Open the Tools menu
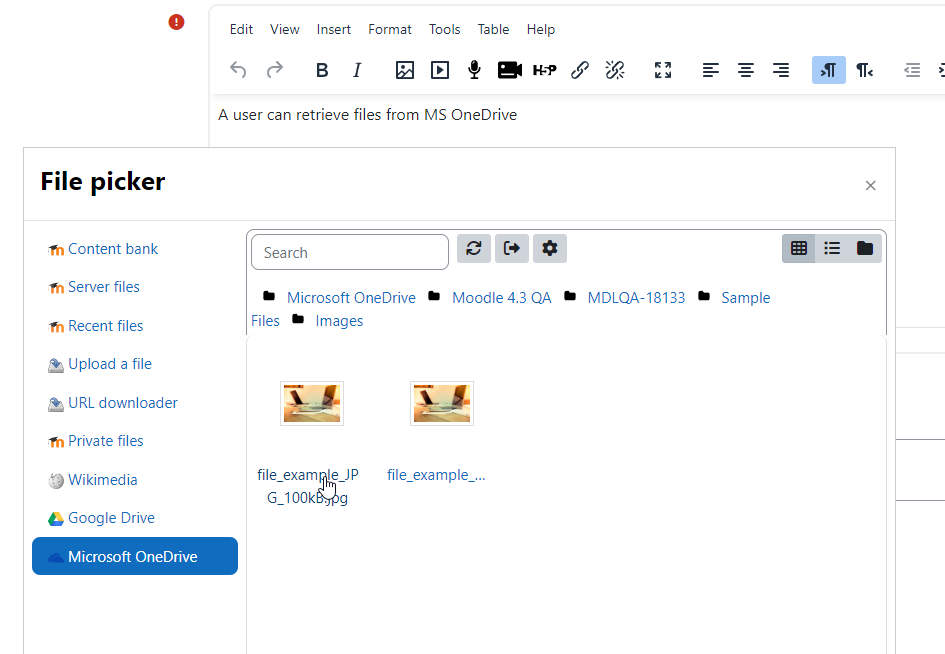The image size is (945, 654). click(444, 30)
